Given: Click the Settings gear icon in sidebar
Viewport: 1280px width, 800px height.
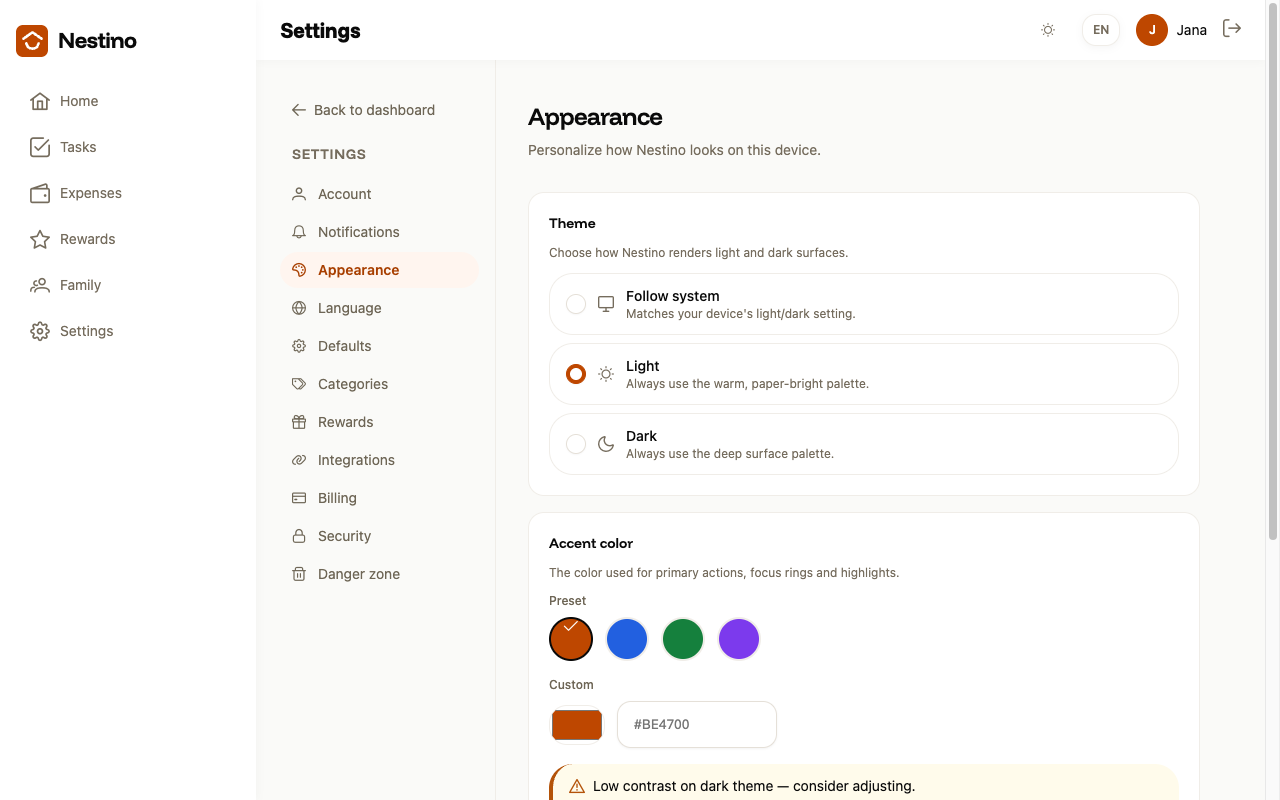Looking at the screenshot, I should pyautogui.click(x=40, y=331).
